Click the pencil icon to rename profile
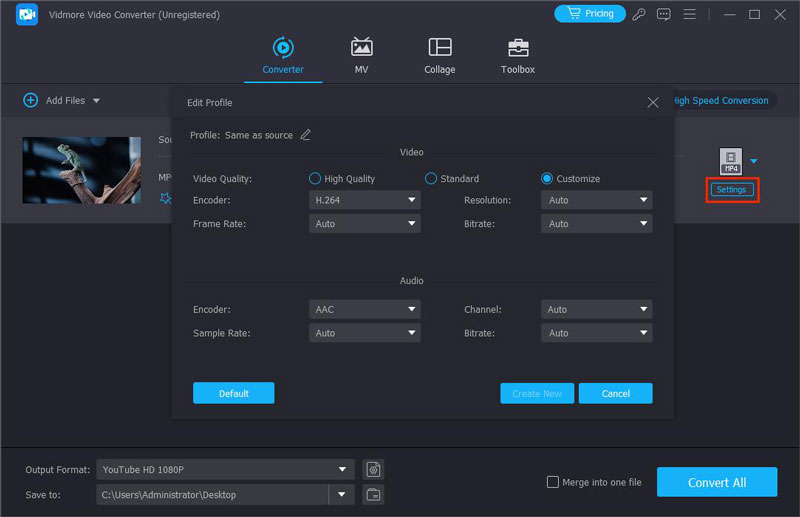The height and width of the screenshot is (517, 800). click(306, 135)
